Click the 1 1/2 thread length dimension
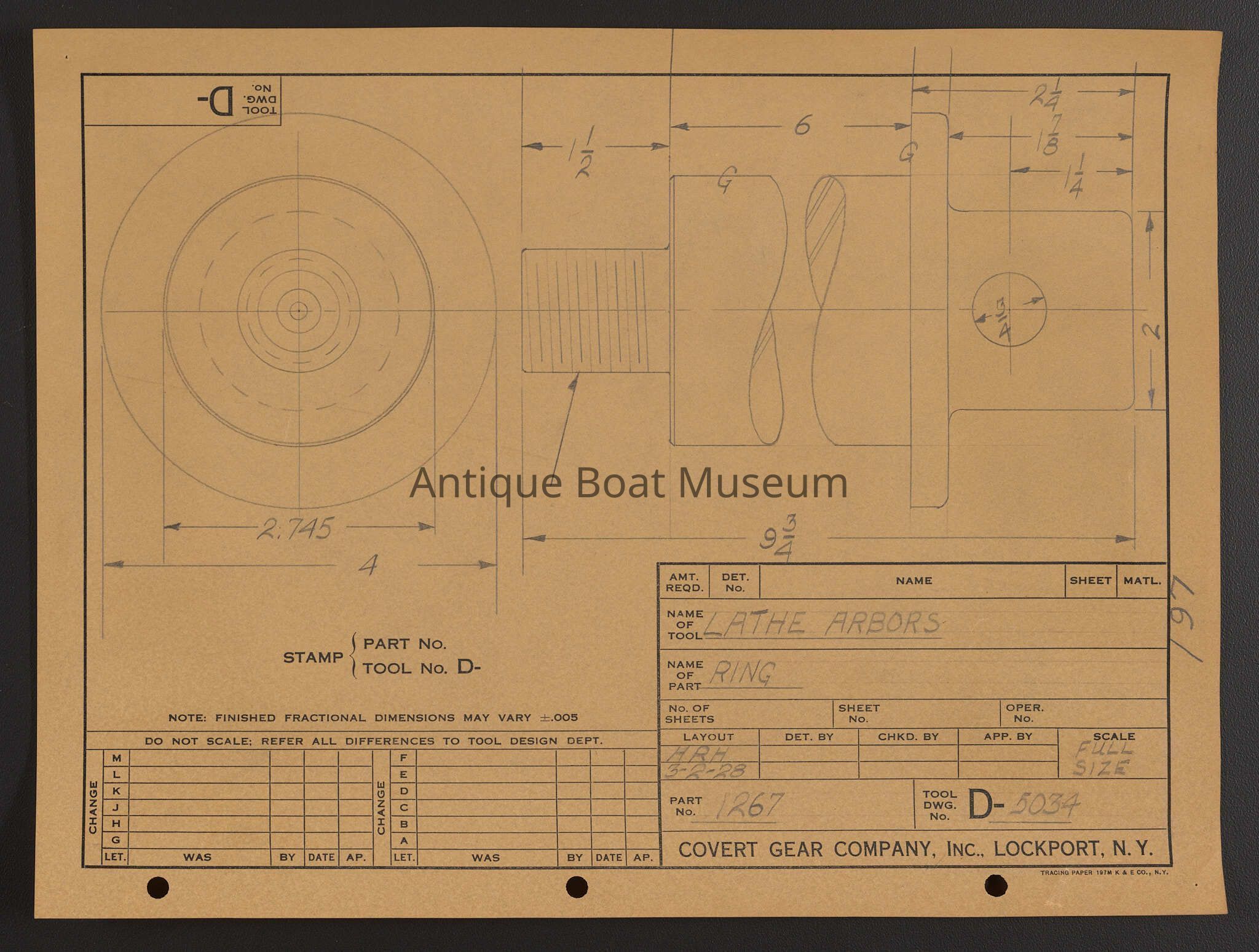The width and height of the screenshot is (1259, 952). click(582, 151)
